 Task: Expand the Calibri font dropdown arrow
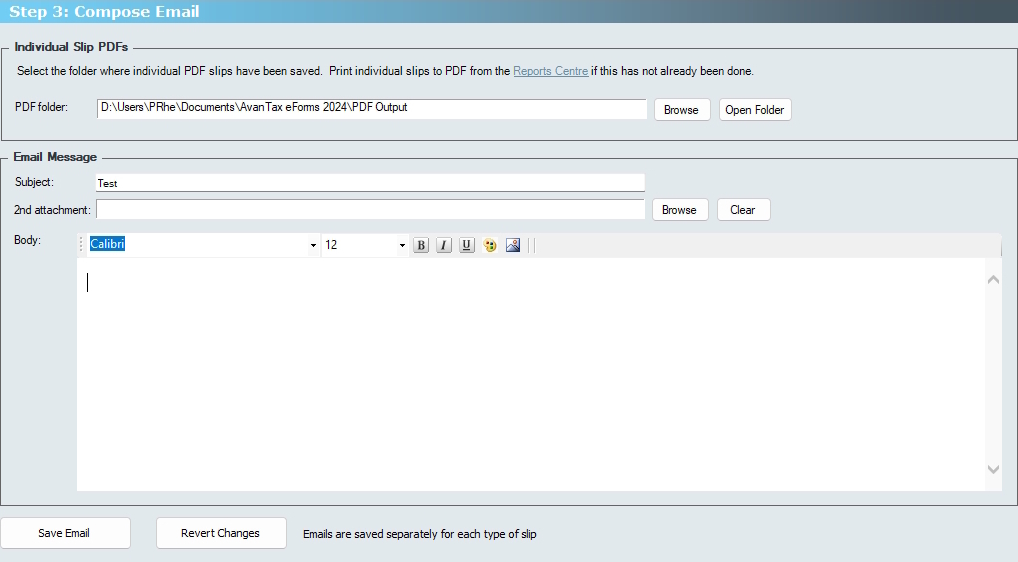tap(313, 245)
